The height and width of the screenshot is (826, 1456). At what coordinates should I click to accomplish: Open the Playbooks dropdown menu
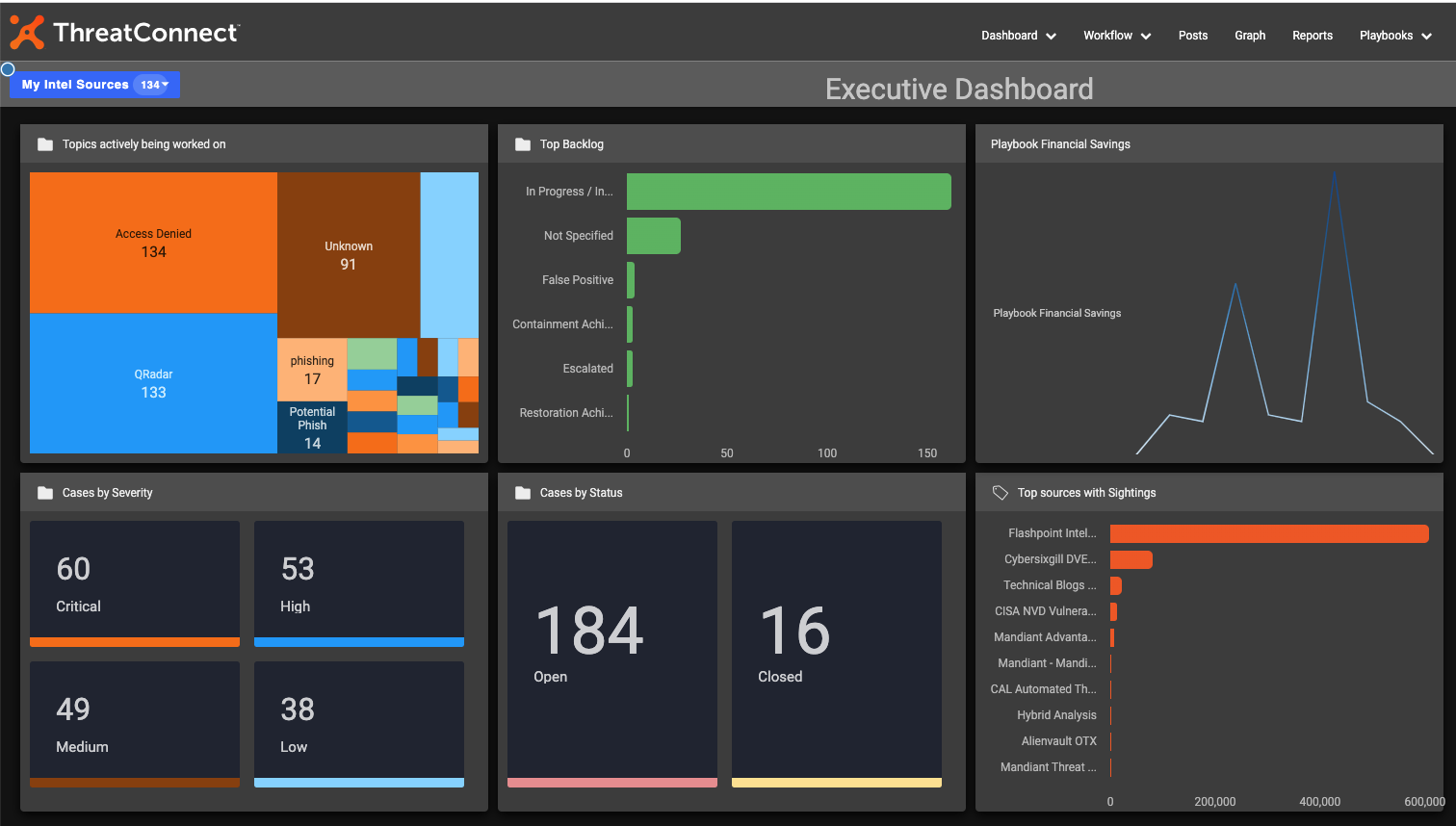point(1395,36)
